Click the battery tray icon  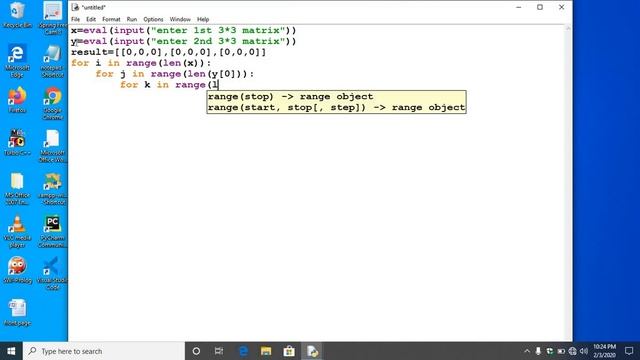pyautogui.click(x=561, y=351)
